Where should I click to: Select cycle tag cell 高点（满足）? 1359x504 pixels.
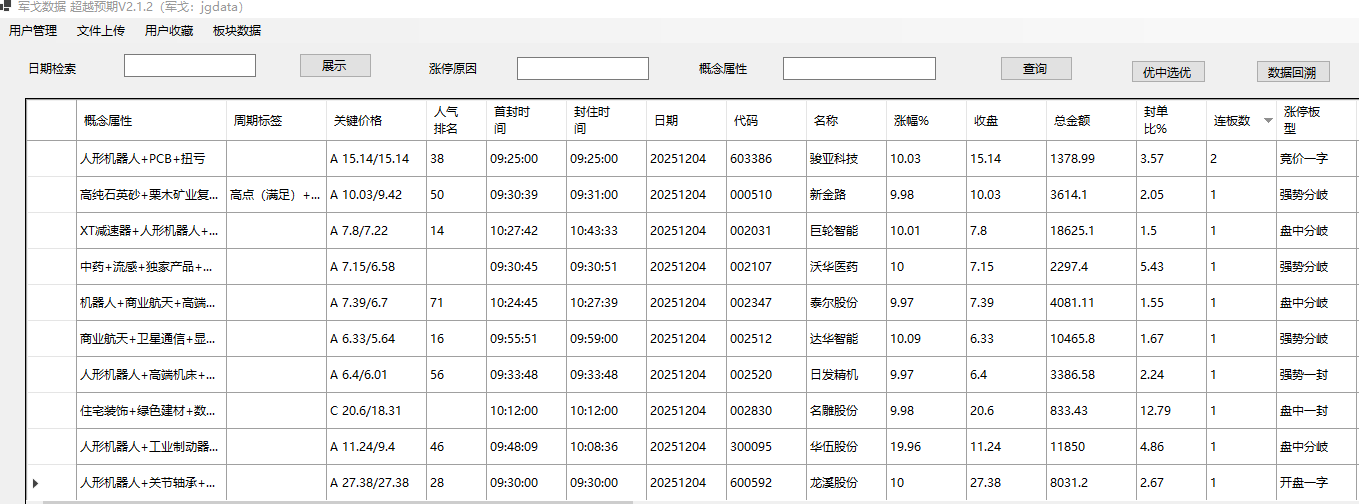pyautogui.click(x=277, y=195)
